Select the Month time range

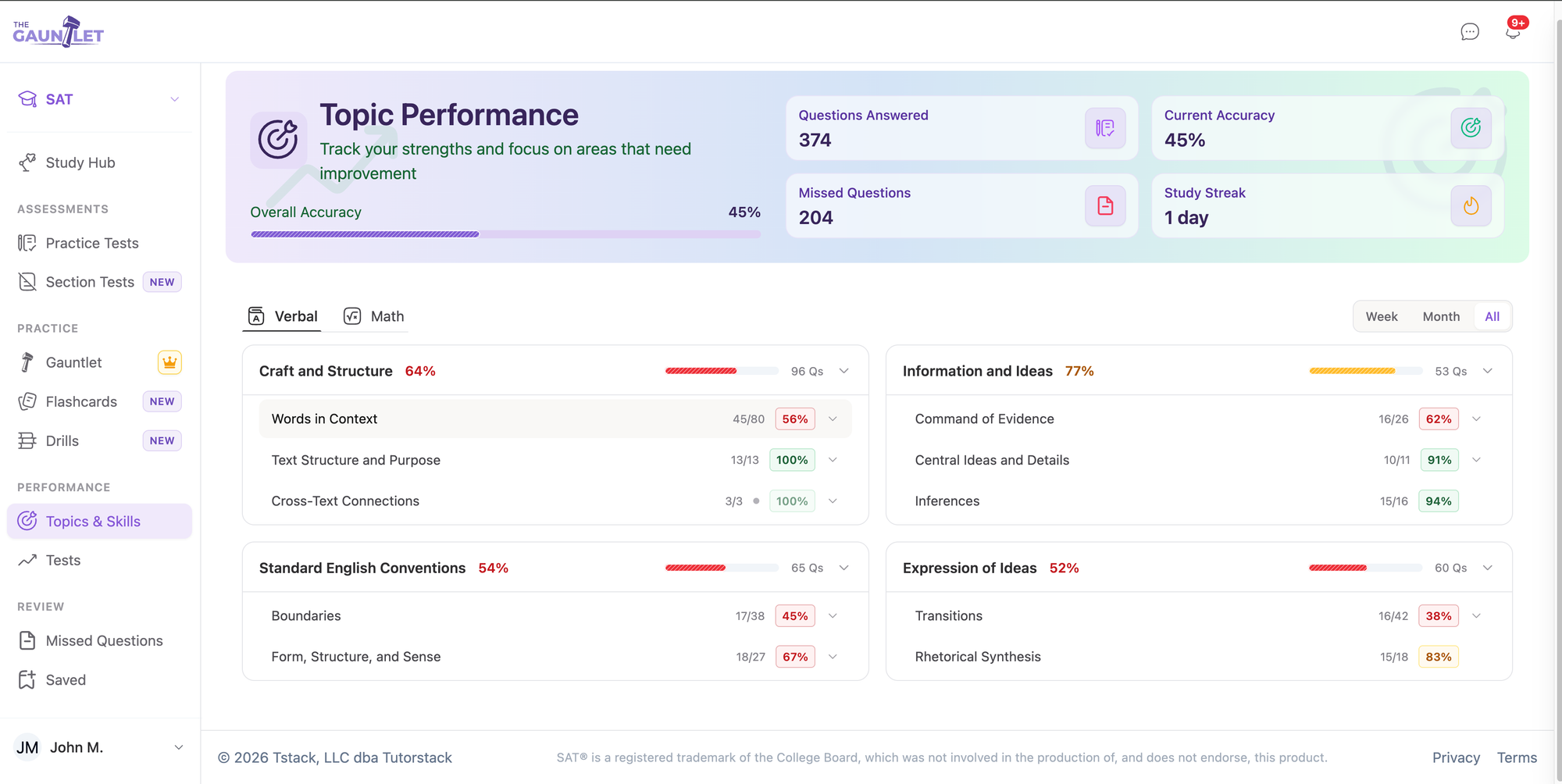click(x=1441, y=316)
